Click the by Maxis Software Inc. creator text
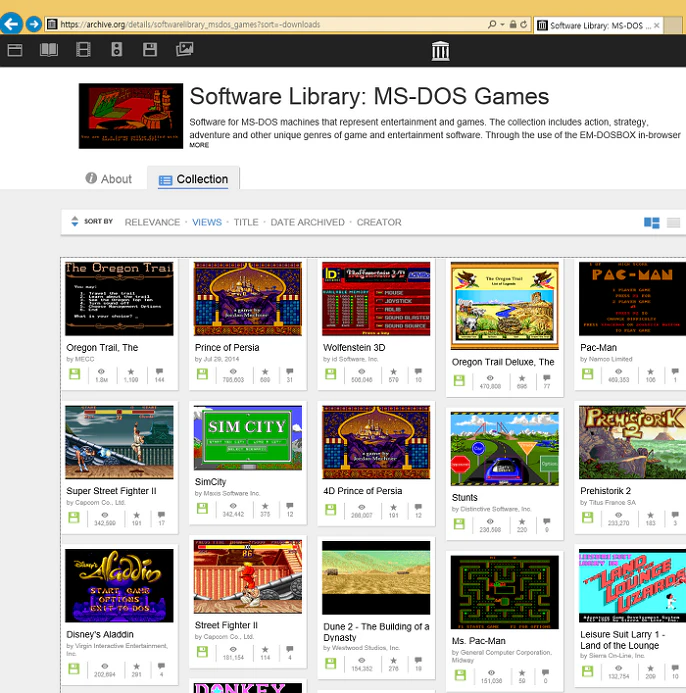686x693 pixels. pos(227,493)
